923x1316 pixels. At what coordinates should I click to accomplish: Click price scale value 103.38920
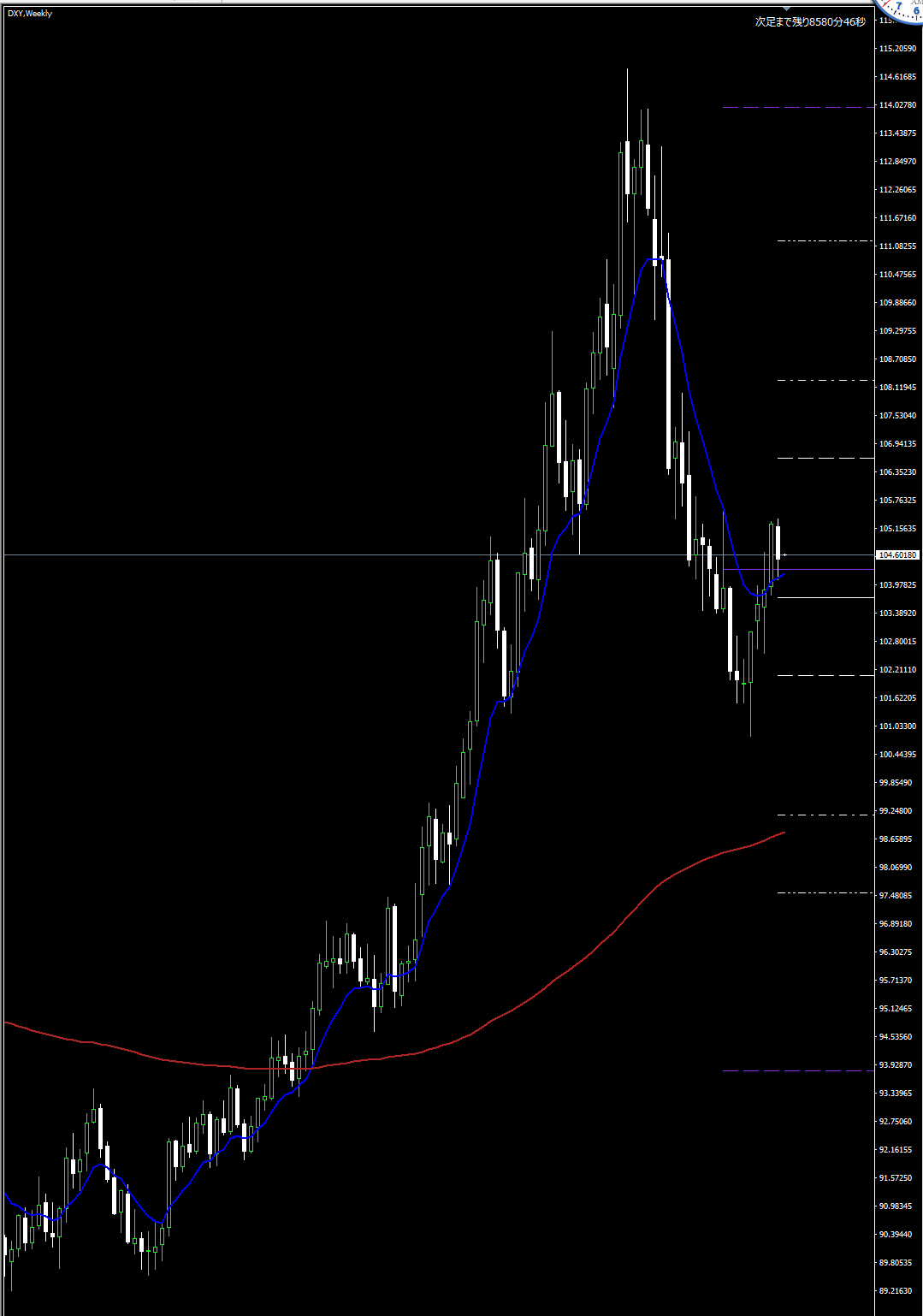(x=897, y=614)
